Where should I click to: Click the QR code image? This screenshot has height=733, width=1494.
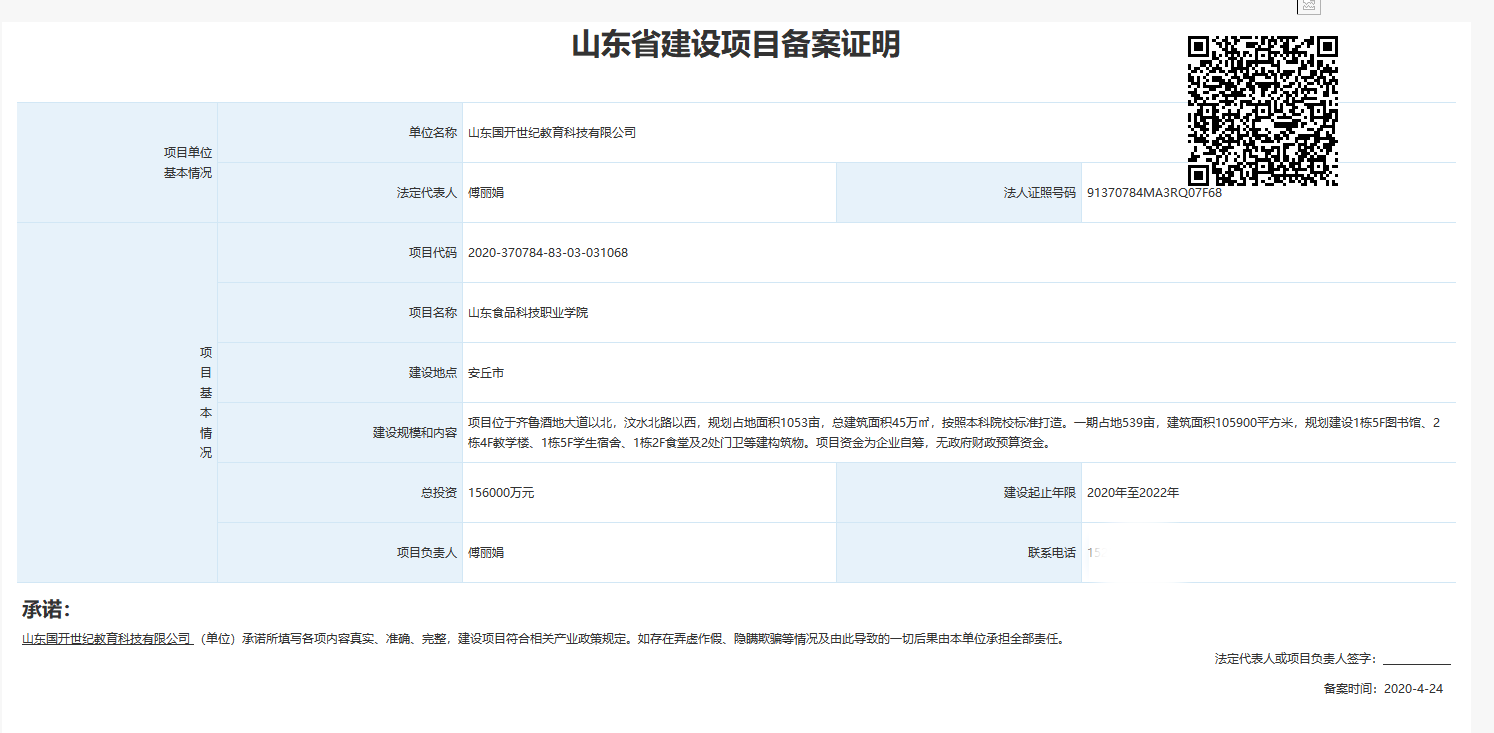pyautogui.click(x=1263, y=110)
